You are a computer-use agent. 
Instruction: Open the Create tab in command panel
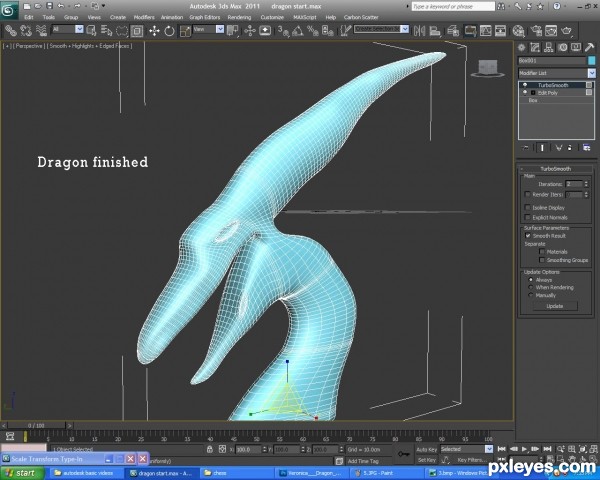tap(521, 47)
